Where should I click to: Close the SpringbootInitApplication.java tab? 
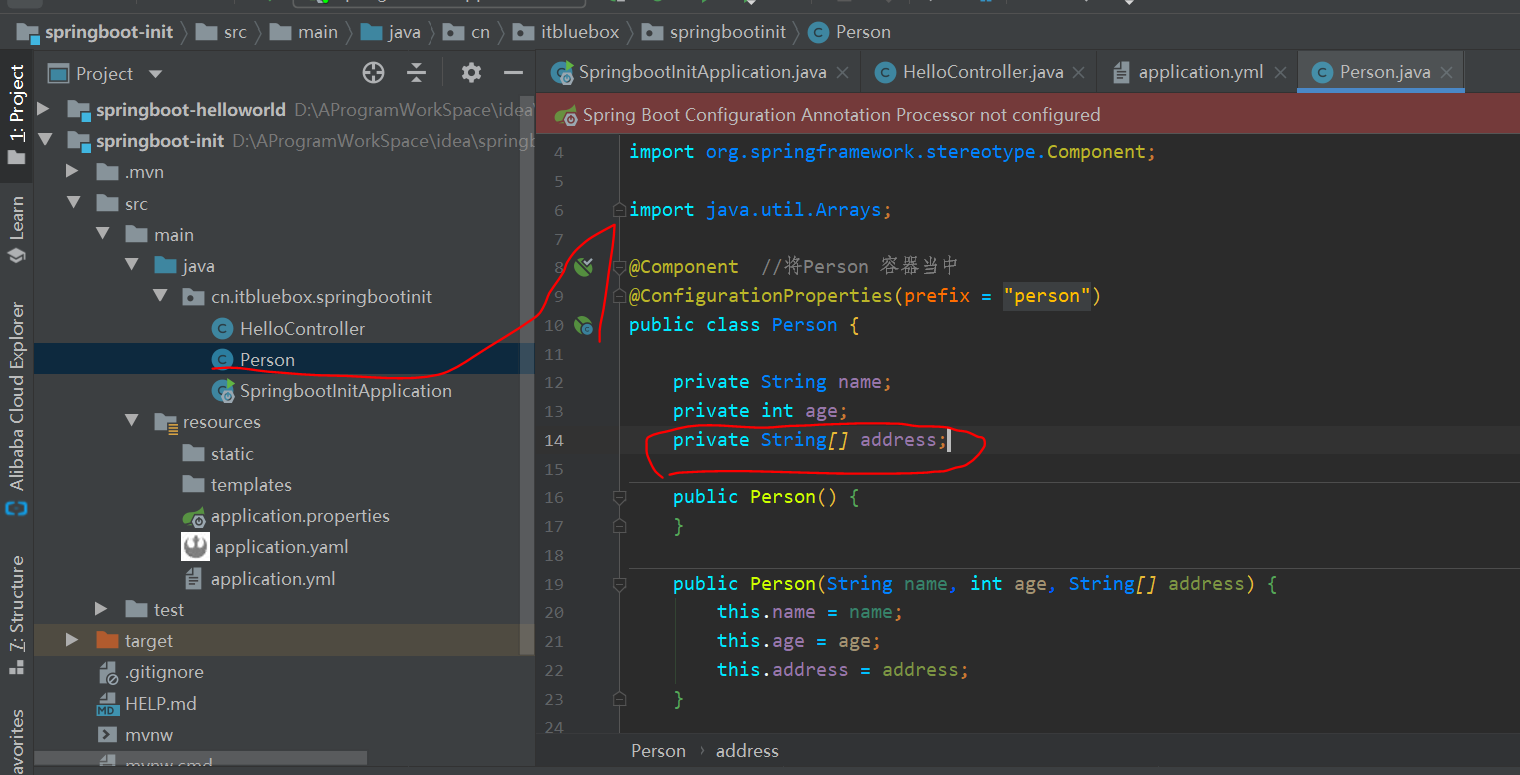click(x=842, y=73)
